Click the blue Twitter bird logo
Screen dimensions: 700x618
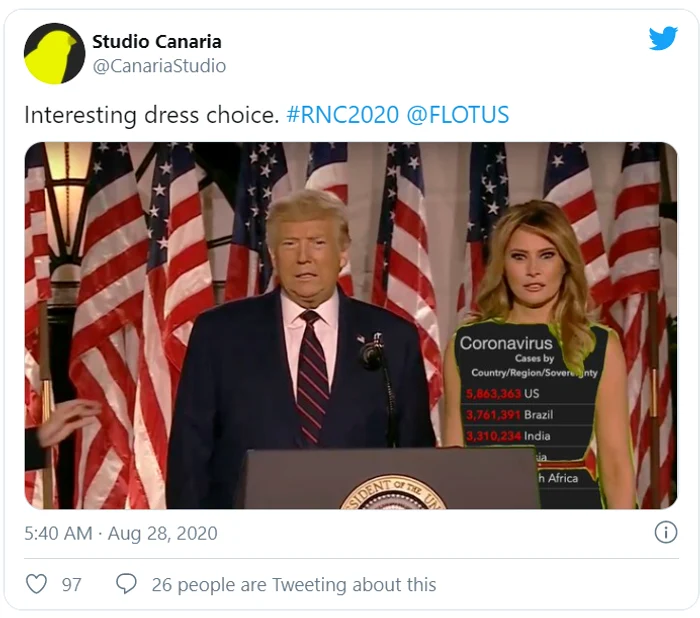tap(663, 39)
